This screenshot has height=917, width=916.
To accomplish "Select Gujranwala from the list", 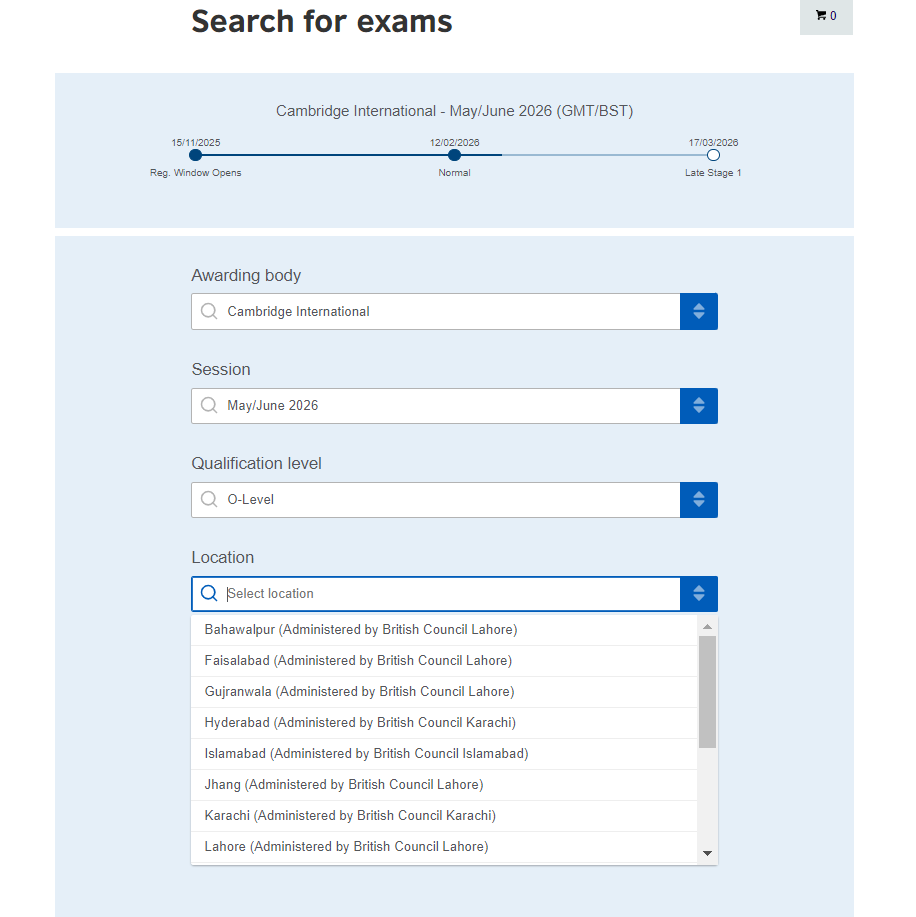I will click(x=359, y=692).
